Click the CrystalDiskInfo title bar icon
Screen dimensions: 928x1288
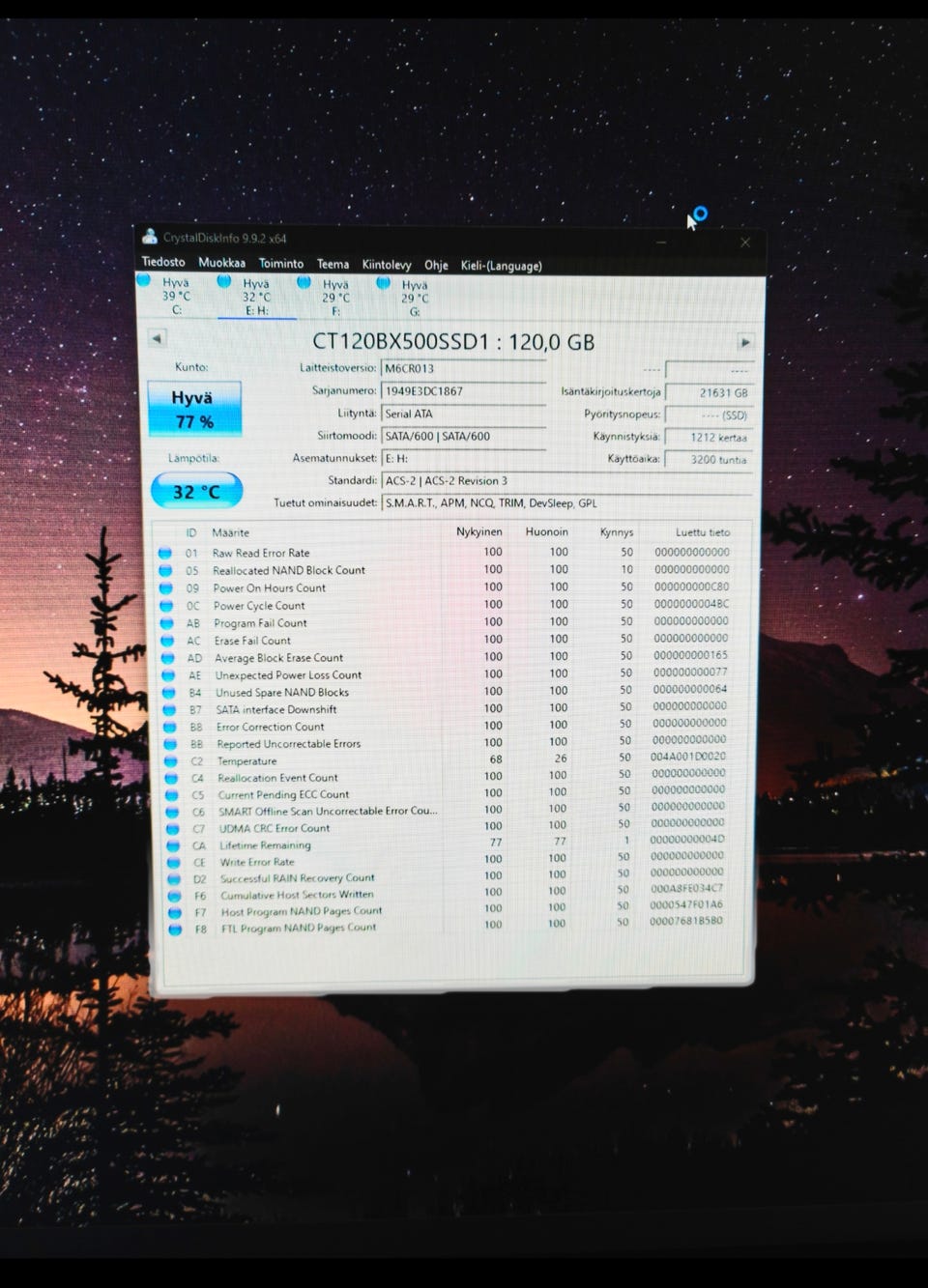click(x=149, y=237)
